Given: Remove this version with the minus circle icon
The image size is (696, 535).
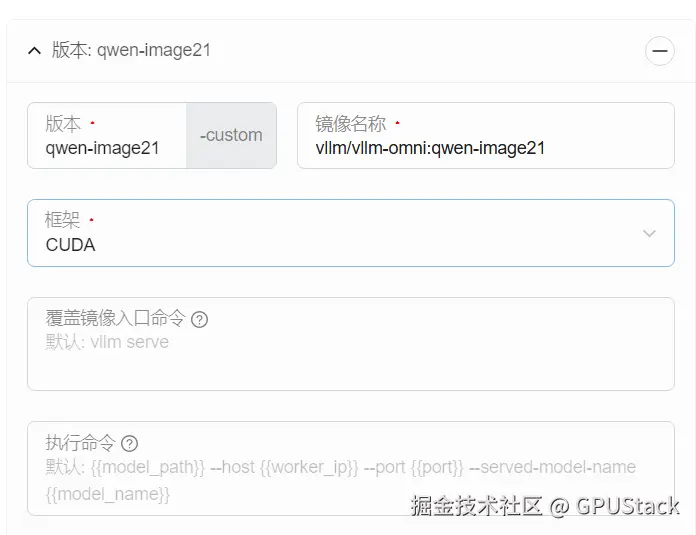Looking at the screenshot, I should click(x=660, y=51).
